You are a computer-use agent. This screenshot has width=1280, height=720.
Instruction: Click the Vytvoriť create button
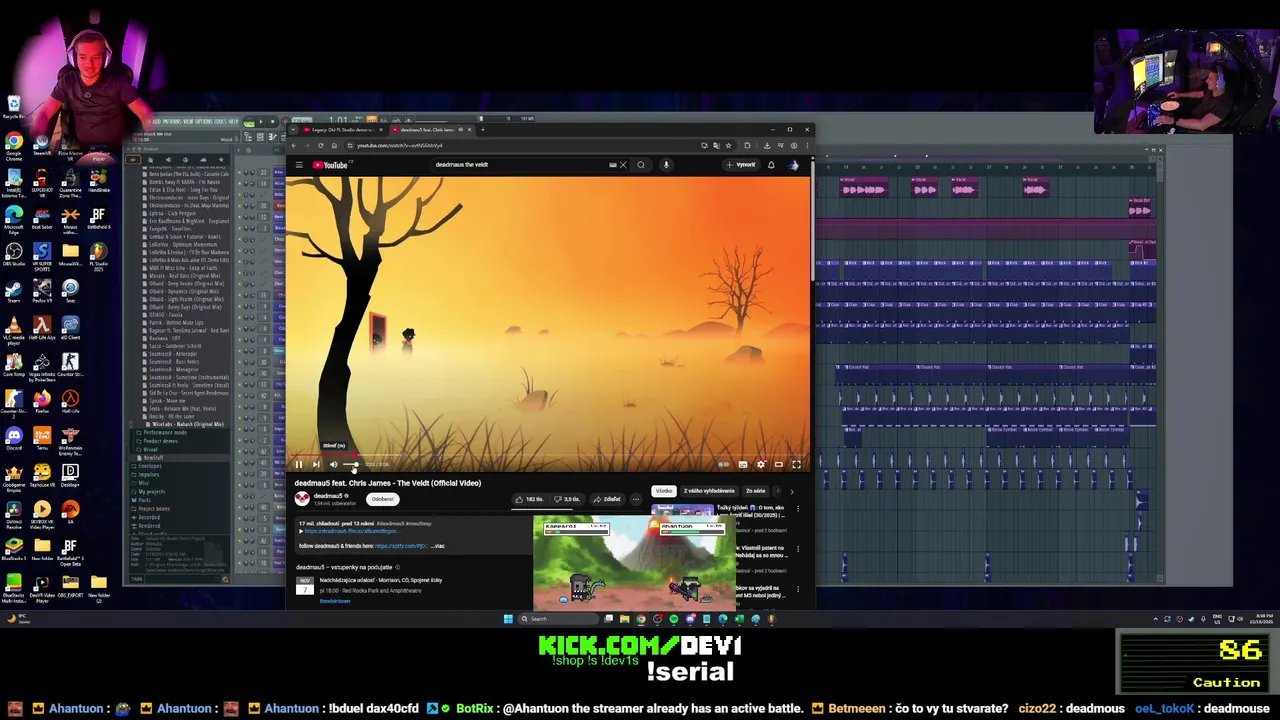pos(742,165)
